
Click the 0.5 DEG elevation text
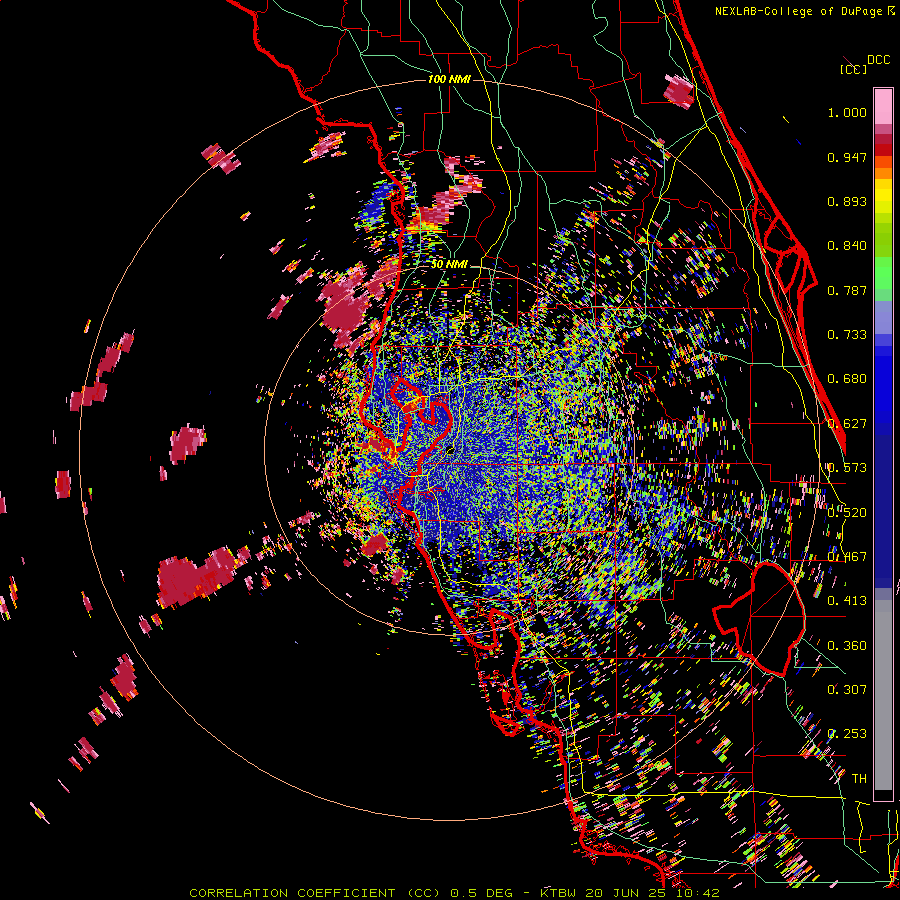[x=481, y=893]
